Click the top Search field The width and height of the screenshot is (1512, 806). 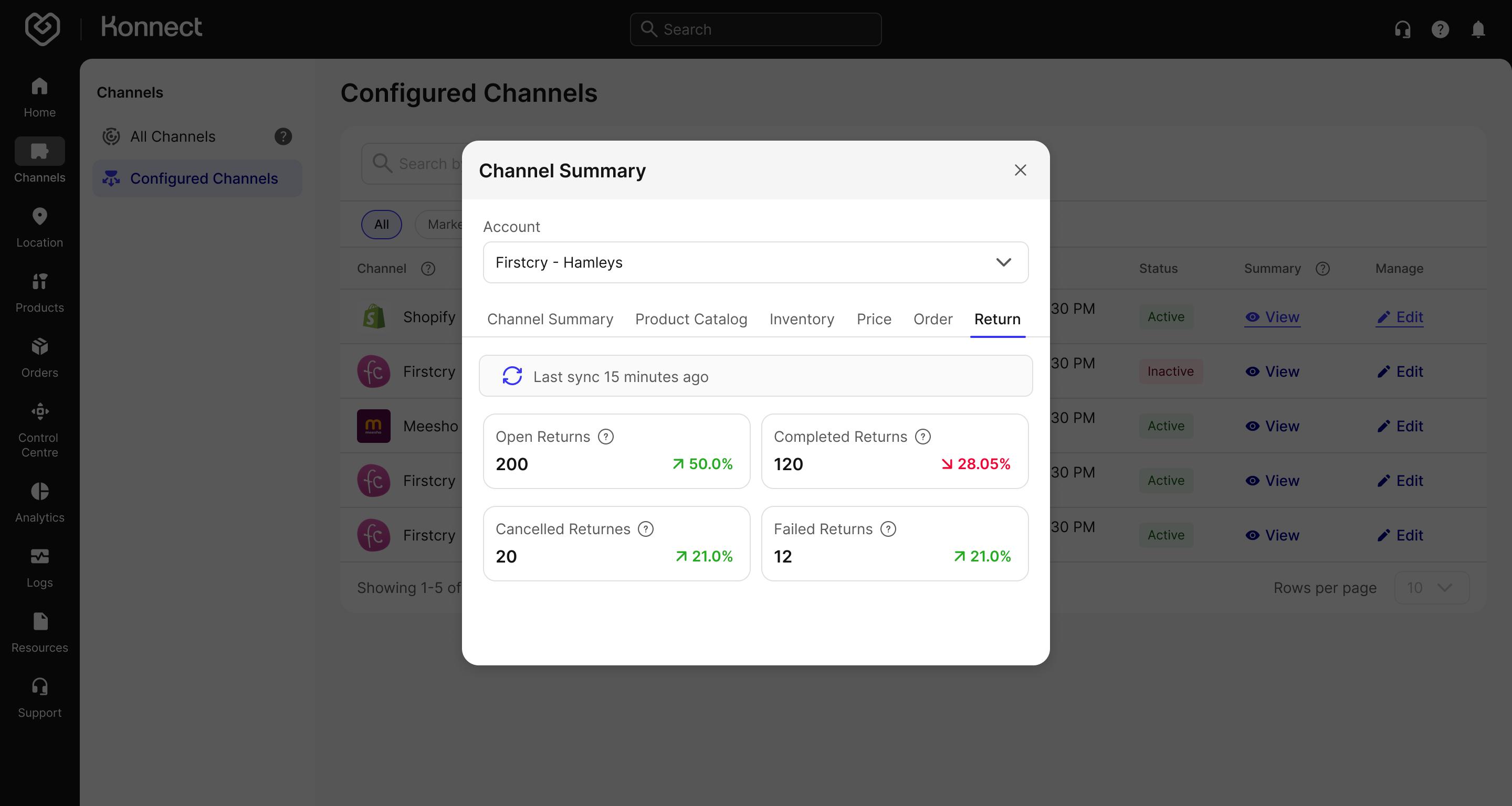click(x=755, y=29)
